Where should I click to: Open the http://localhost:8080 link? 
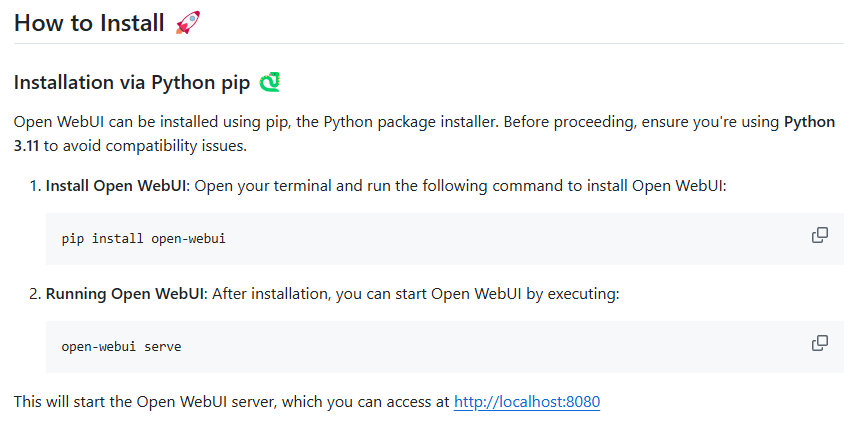(x=526, y=402)
